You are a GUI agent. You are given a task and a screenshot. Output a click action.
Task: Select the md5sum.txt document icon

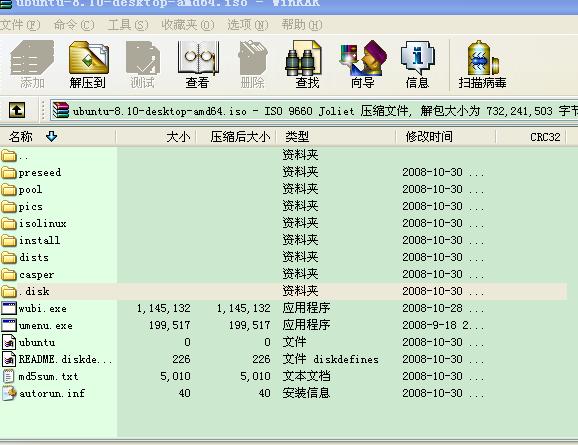tap(8, 376)
